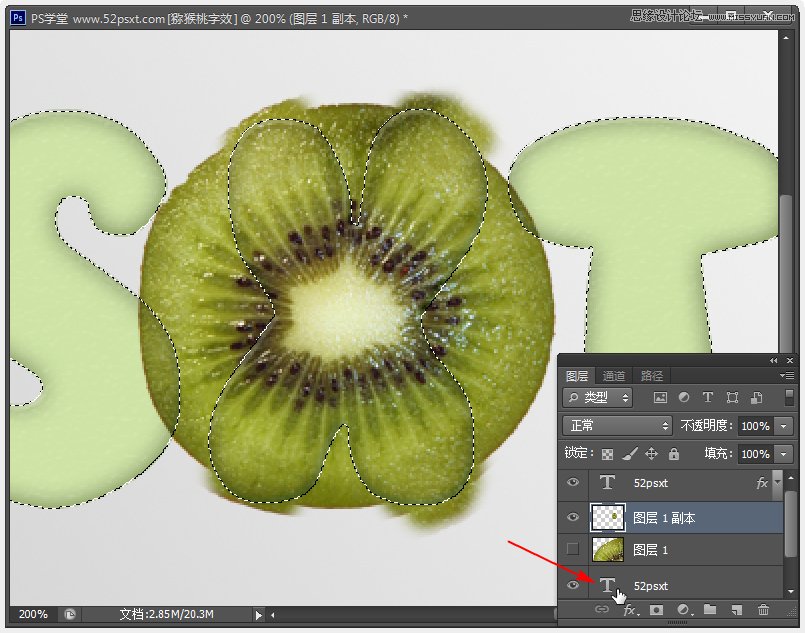Collapse the panel with the double arrows
805x633 pixels.
(x=772, y=360)
